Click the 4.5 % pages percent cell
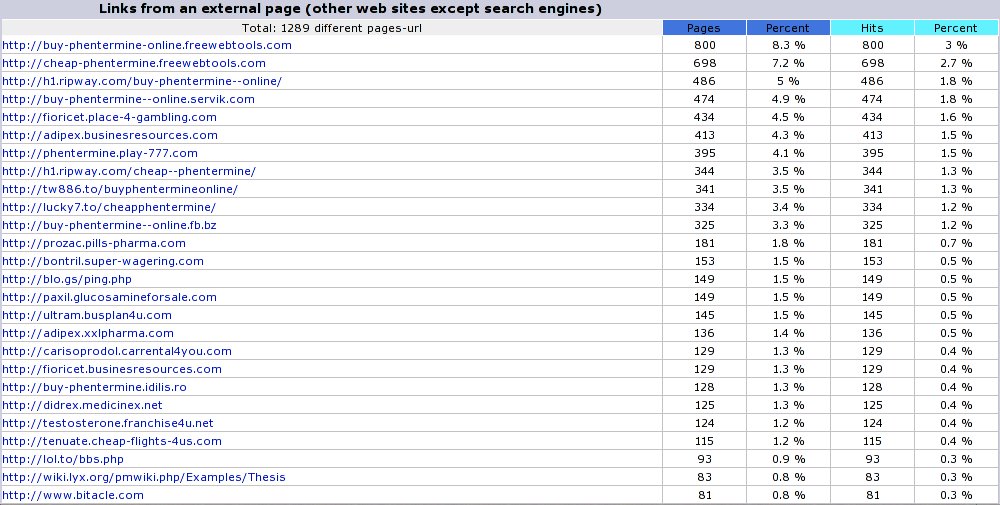 [x=788, y=117]
